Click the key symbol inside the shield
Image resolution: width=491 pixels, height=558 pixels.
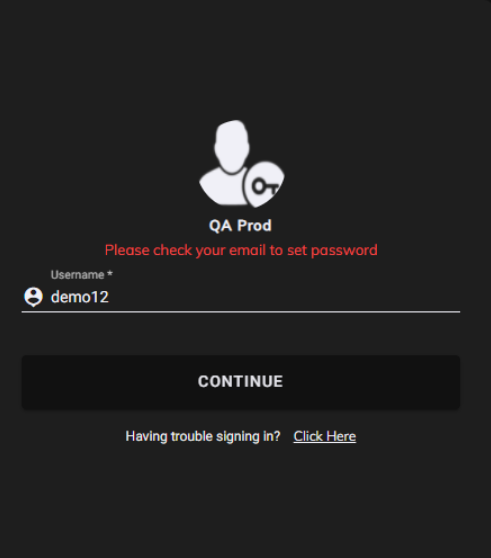265,186
